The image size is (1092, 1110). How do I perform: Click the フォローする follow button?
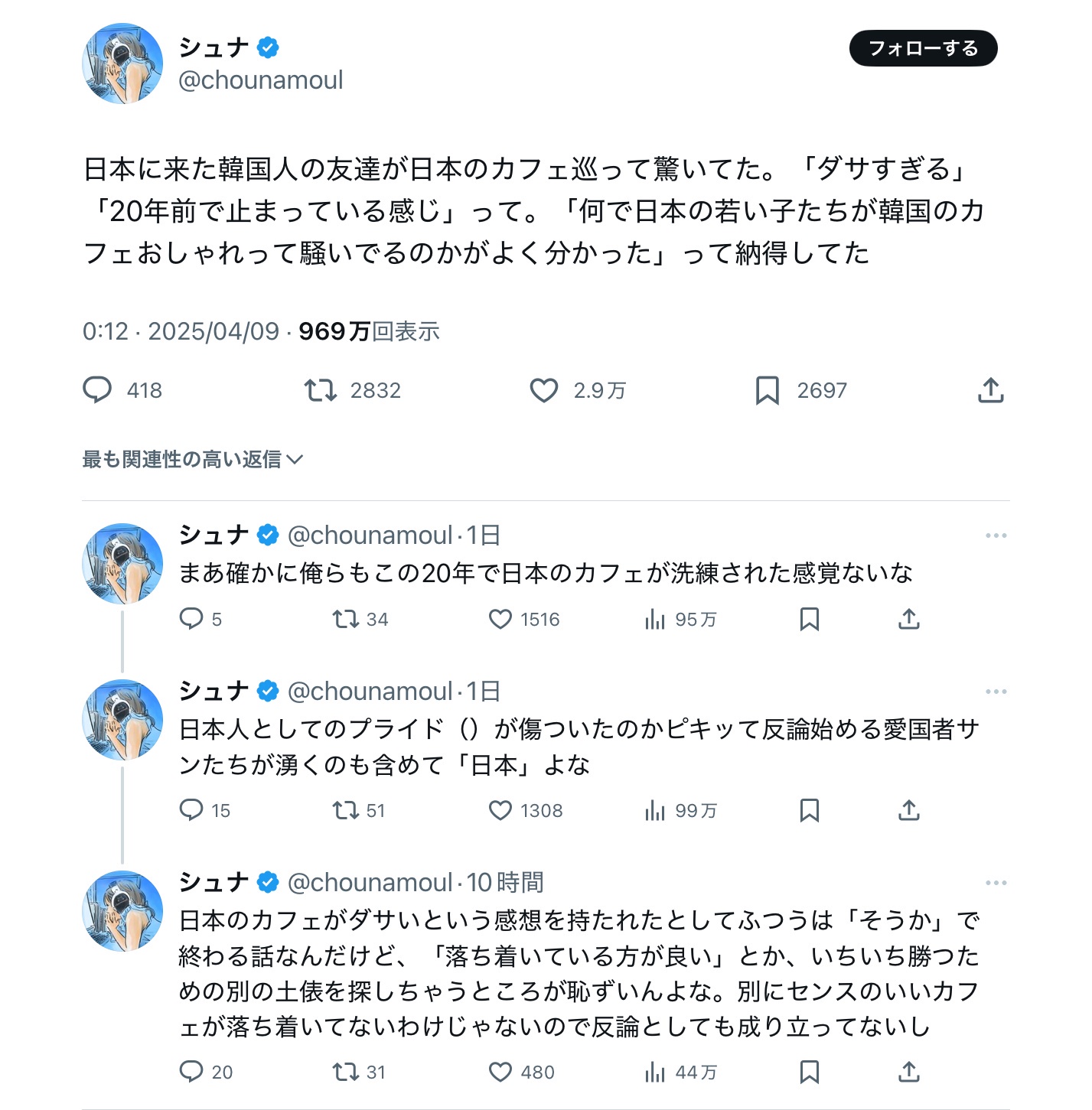coord(923,48)
